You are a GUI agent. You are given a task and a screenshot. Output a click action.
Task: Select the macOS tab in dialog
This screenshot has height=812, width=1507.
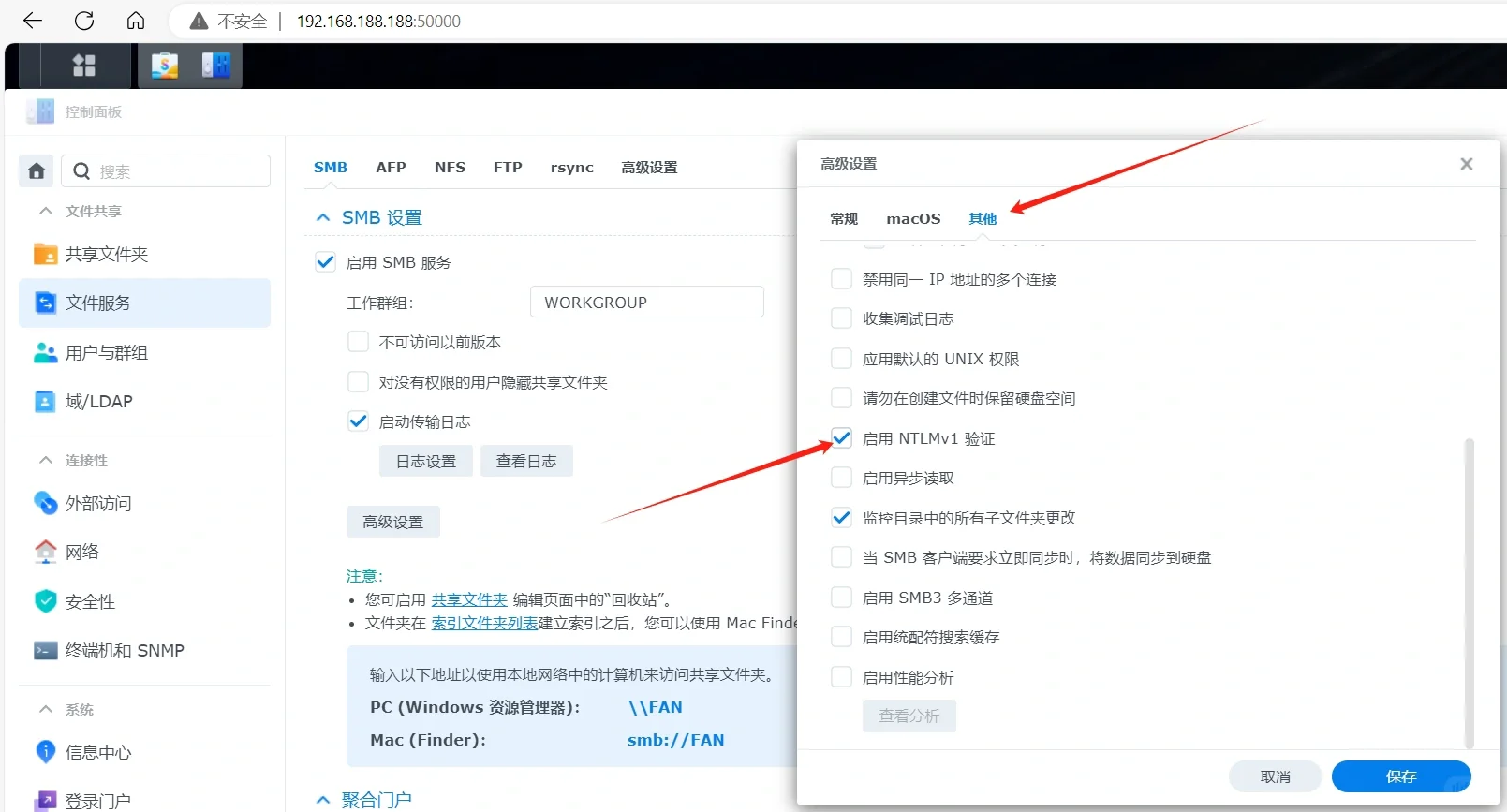pos(913,218)
